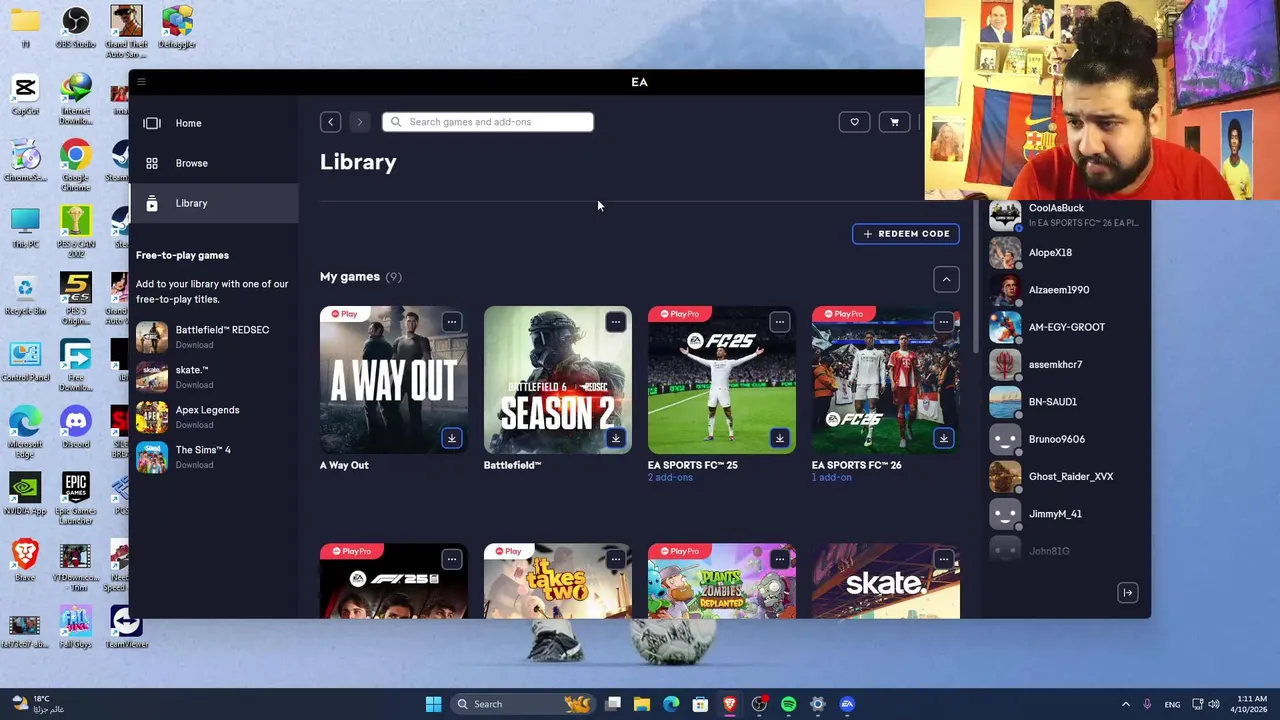Collapse the friends panel arrow icon
1280x720 pixels.
(1127, 593)
